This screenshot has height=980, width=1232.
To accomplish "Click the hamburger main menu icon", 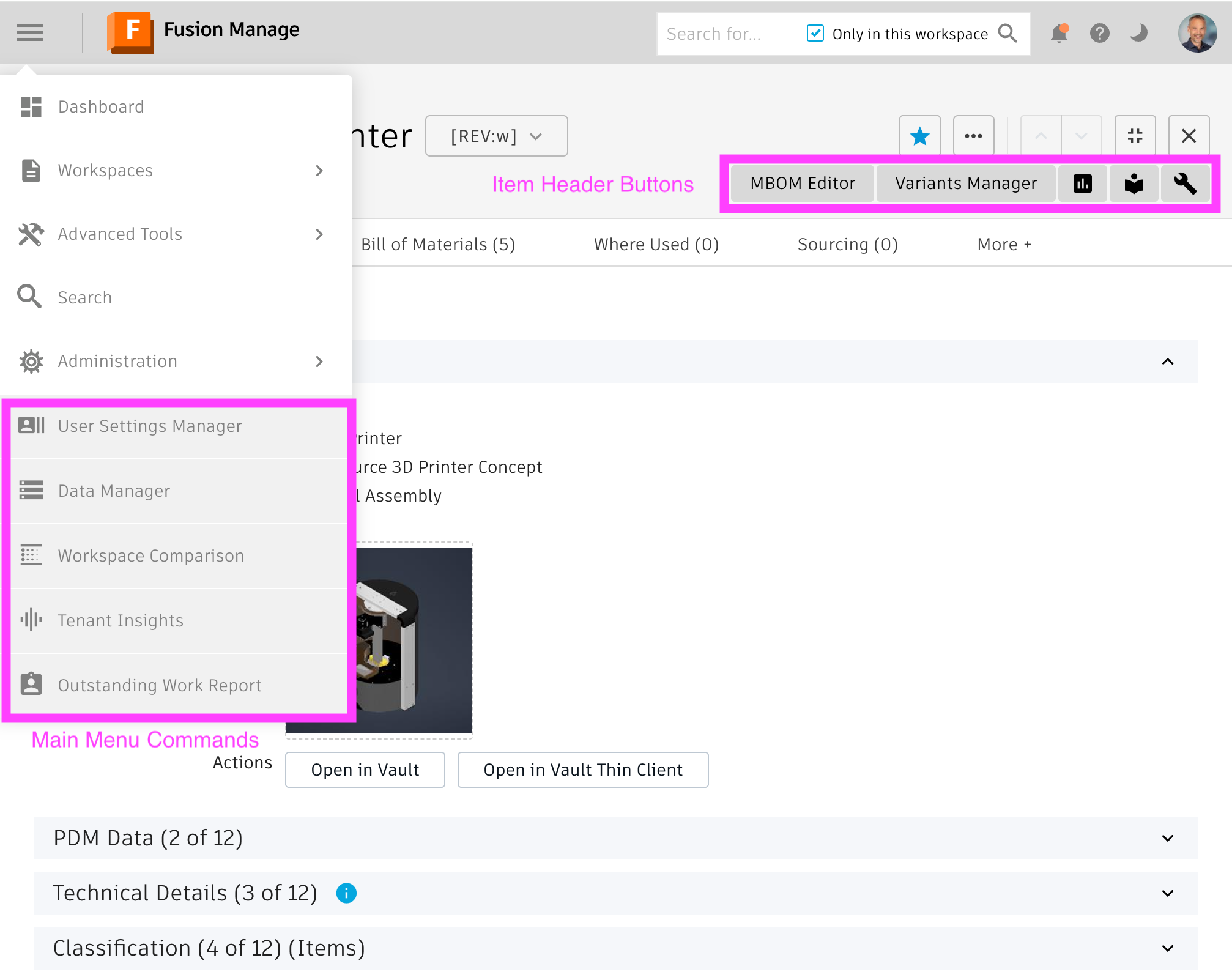I will [30, 32].
